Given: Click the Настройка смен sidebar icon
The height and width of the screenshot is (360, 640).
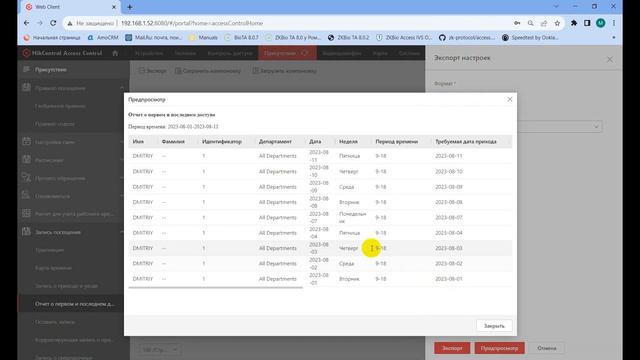Looking at the screenshot, I should (26, 142).
